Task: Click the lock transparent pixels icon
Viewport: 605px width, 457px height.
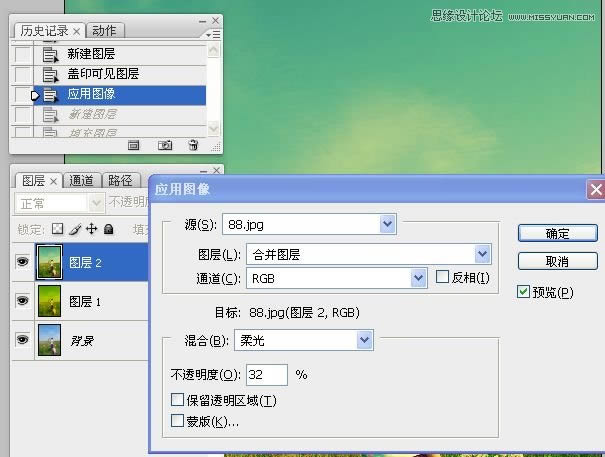Action: (x=57, y=229)
